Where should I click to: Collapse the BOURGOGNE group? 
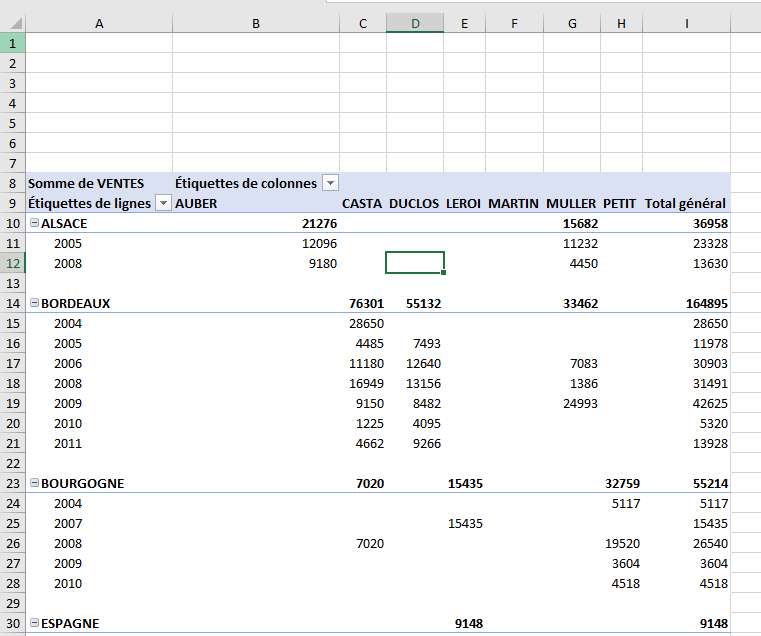(34, 483)
